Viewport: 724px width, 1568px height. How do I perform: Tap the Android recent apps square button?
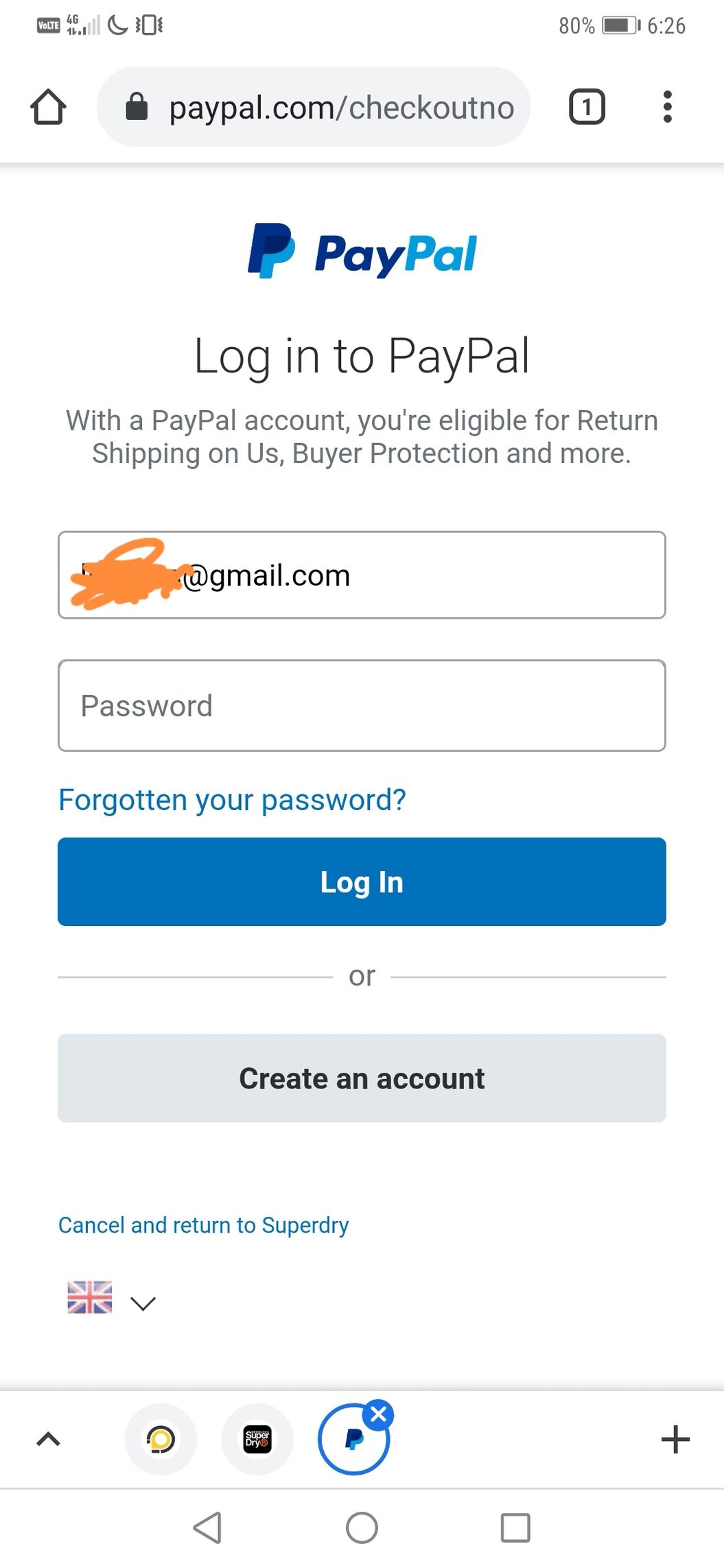click(x=515, y=1528)
